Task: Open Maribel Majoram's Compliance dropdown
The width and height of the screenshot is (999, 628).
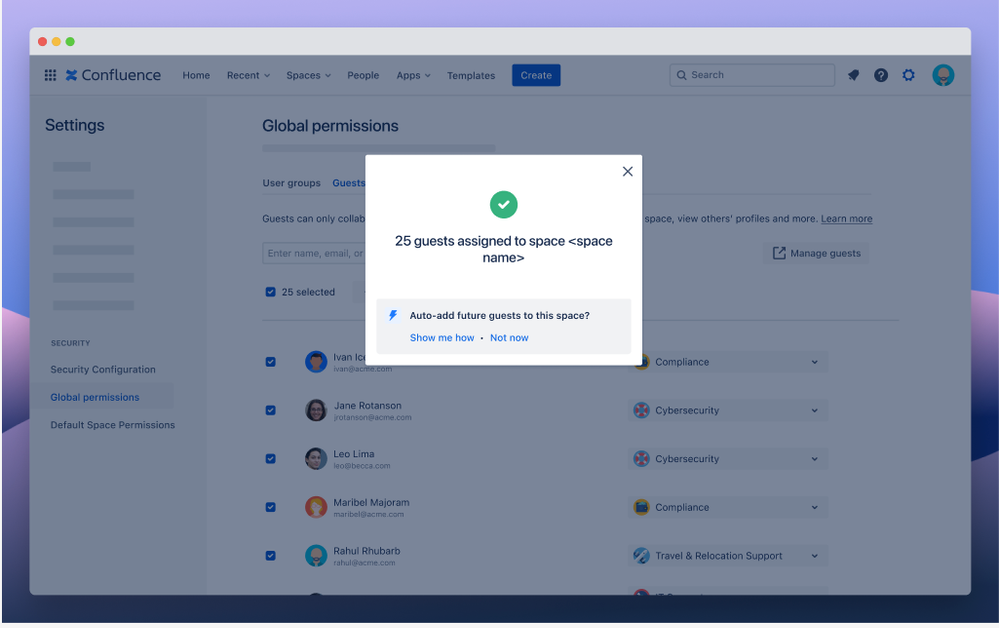Action: point(728,507)
